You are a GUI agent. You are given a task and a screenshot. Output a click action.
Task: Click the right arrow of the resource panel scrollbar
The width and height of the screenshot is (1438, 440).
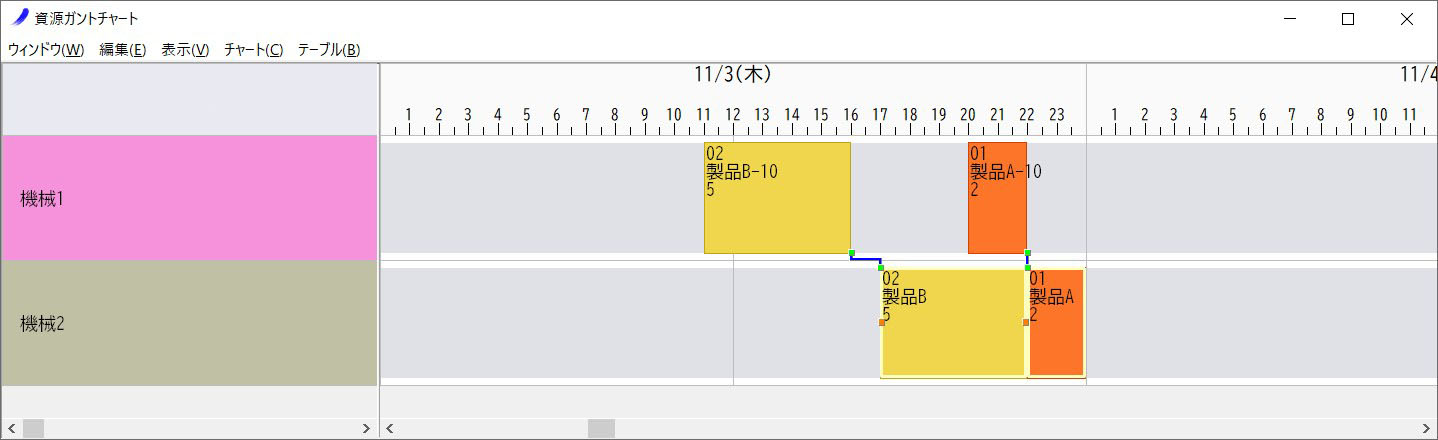click(366, 428)
